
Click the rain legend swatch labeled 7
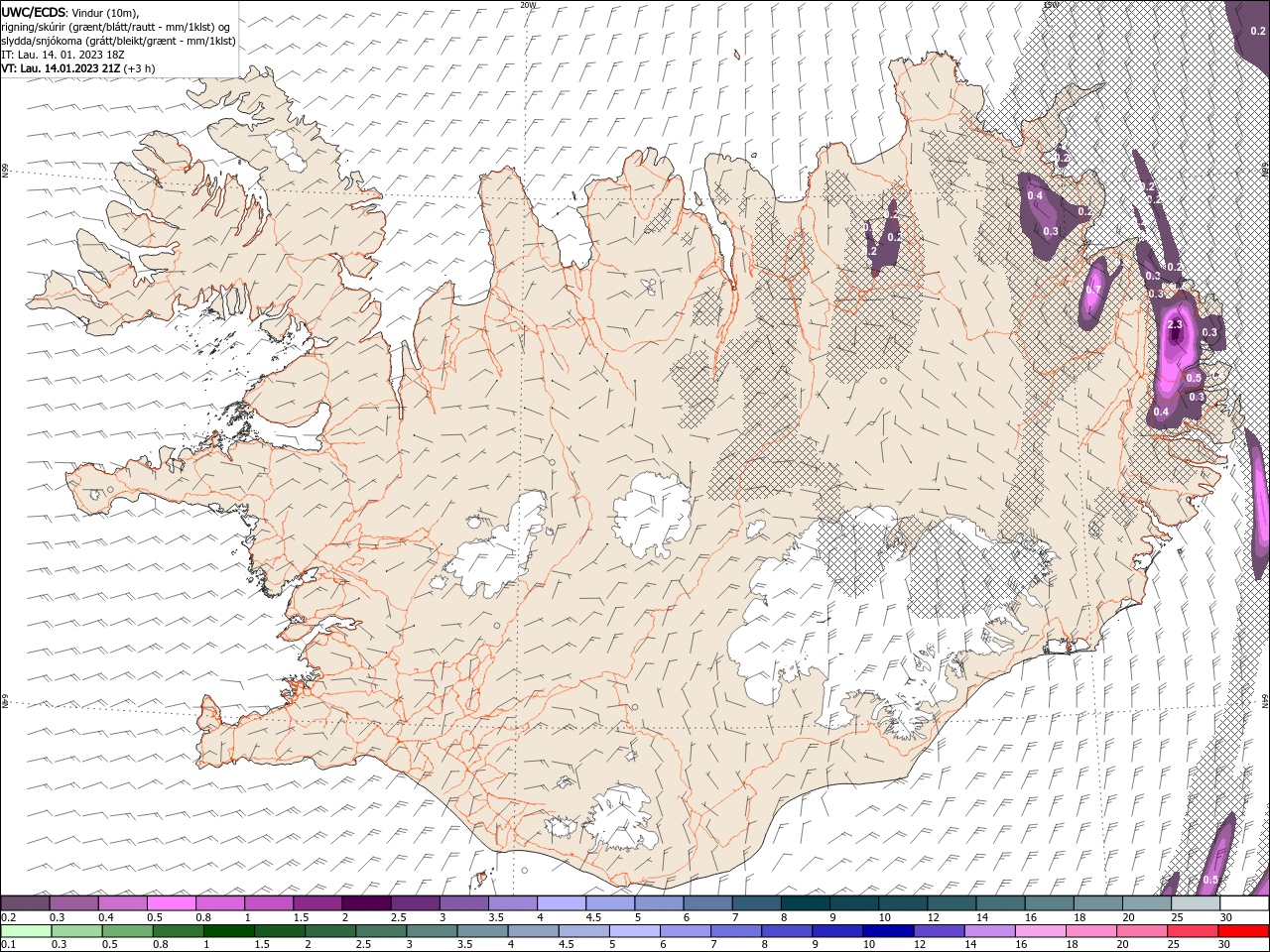[736, 931]
